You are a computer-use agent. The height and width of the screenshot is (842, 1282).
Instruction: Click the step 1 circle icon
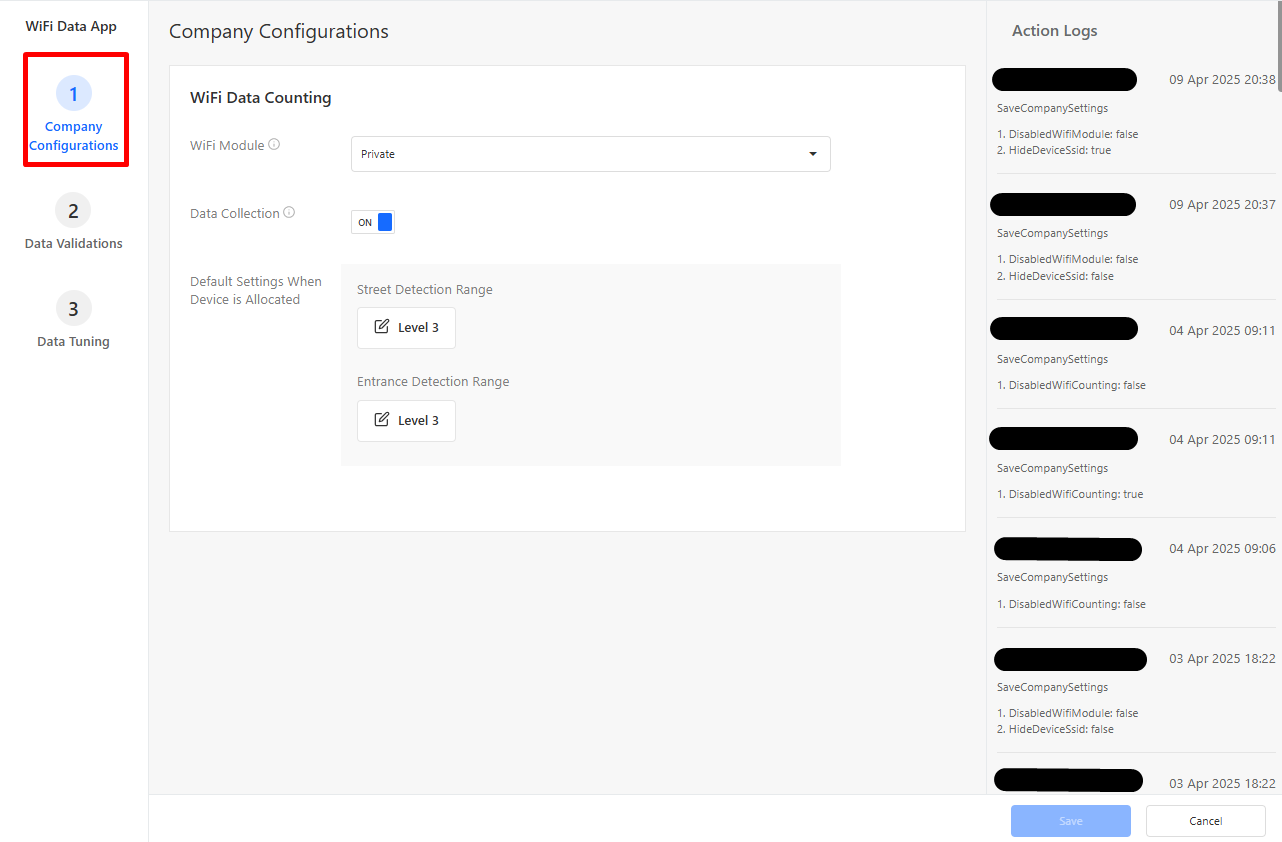pos(74,94)
